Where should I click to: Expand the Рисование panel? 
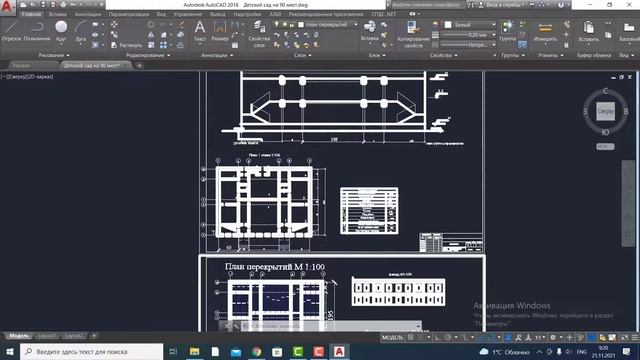(x=54, y=55)
